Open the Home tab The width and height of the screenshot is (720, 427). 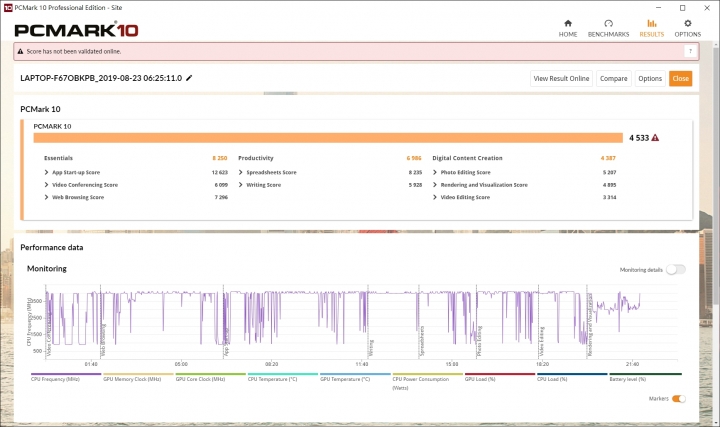point(568,28)
